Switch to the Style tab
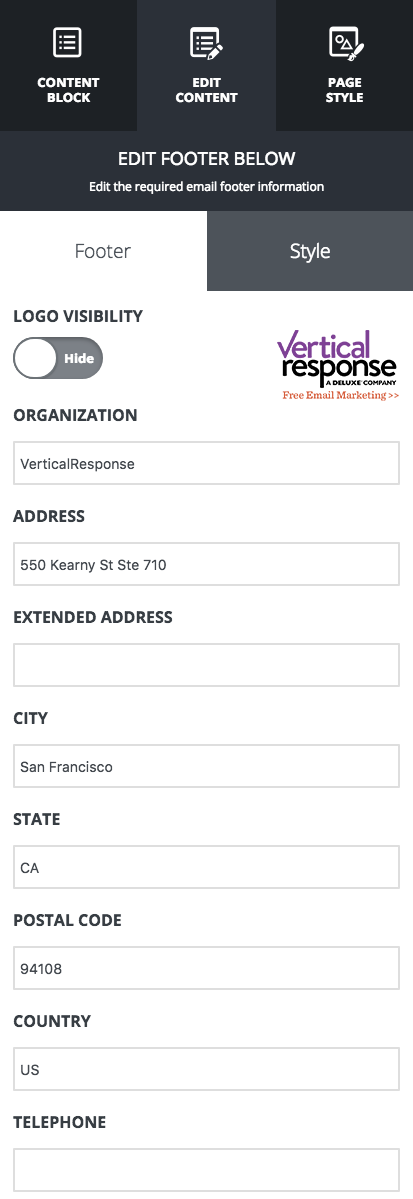413x1199 pixels. click(310, 251)
